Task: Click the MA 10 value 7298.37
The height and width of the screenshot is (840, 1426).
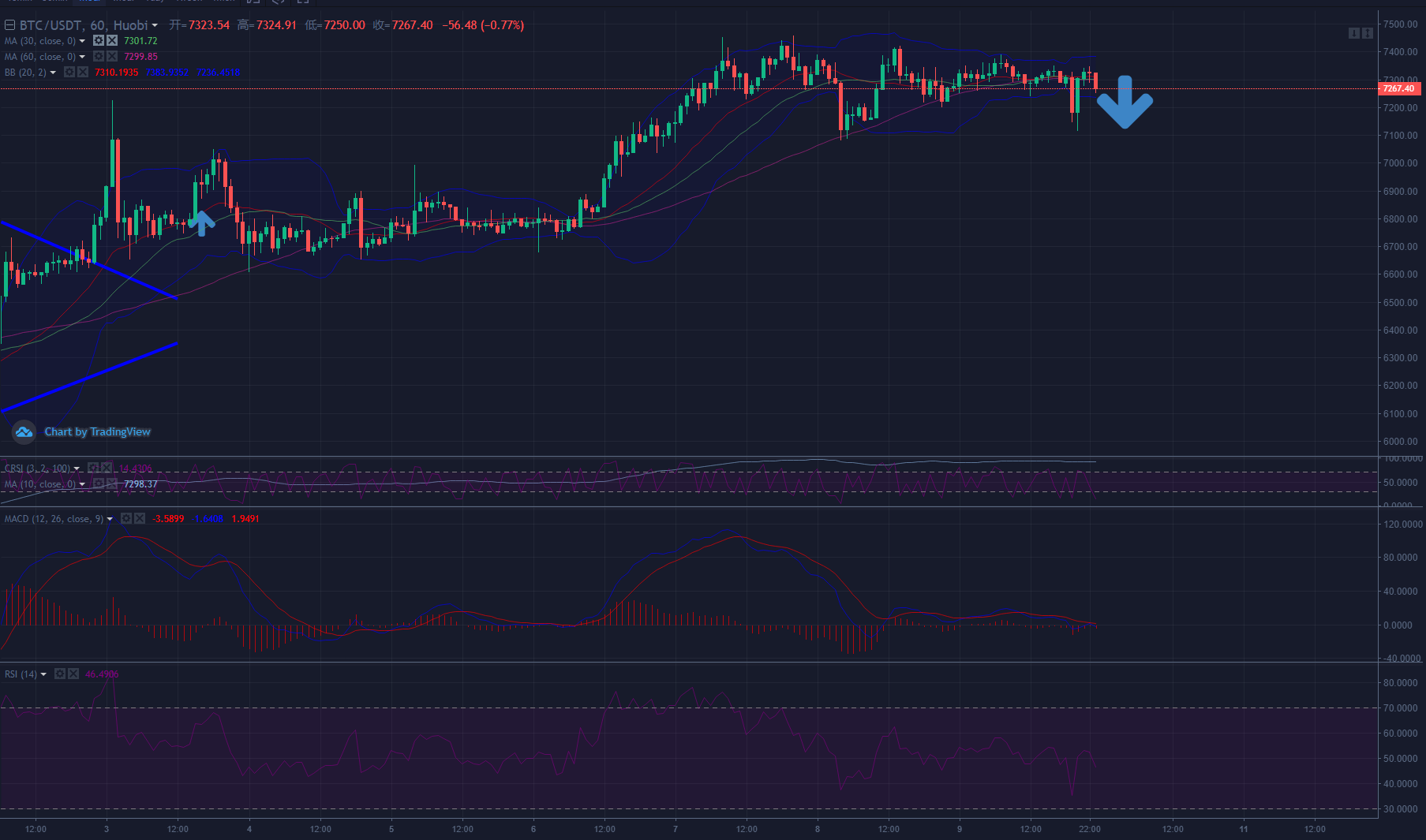Action: pos(140,484)
